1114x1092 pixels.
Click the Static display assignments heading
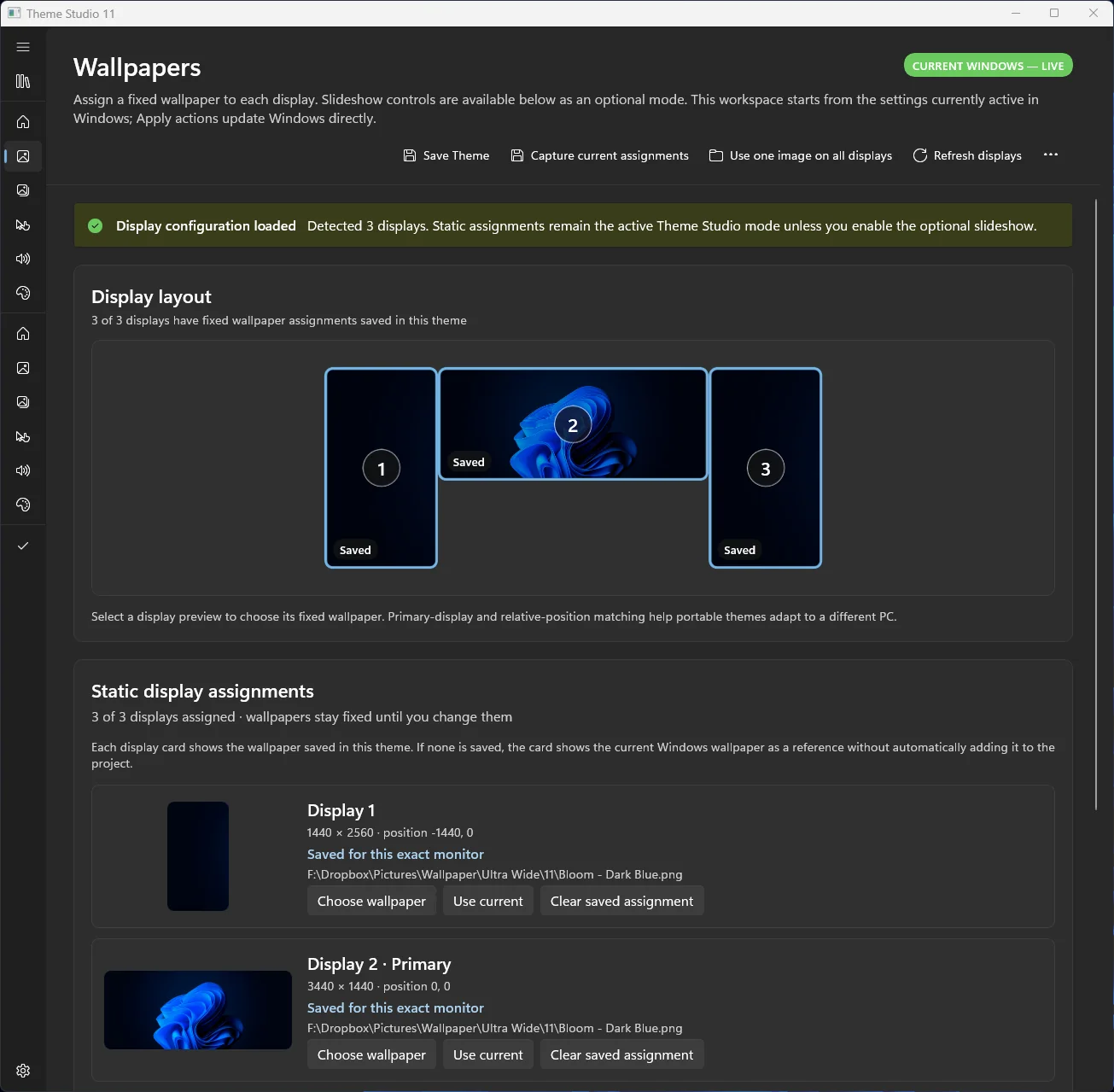click(x=202, y=691)
